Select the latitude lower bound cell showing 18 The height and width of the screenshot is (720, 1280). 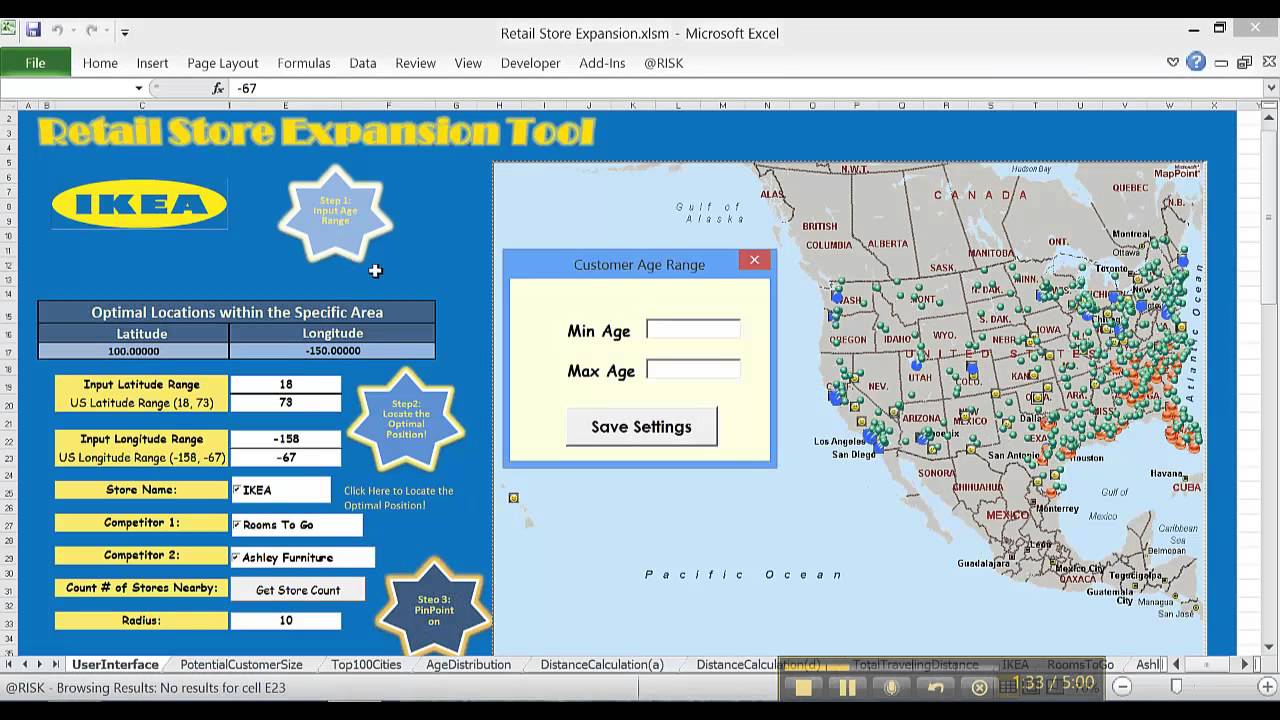pyautogui.click(x=286, y=385)
